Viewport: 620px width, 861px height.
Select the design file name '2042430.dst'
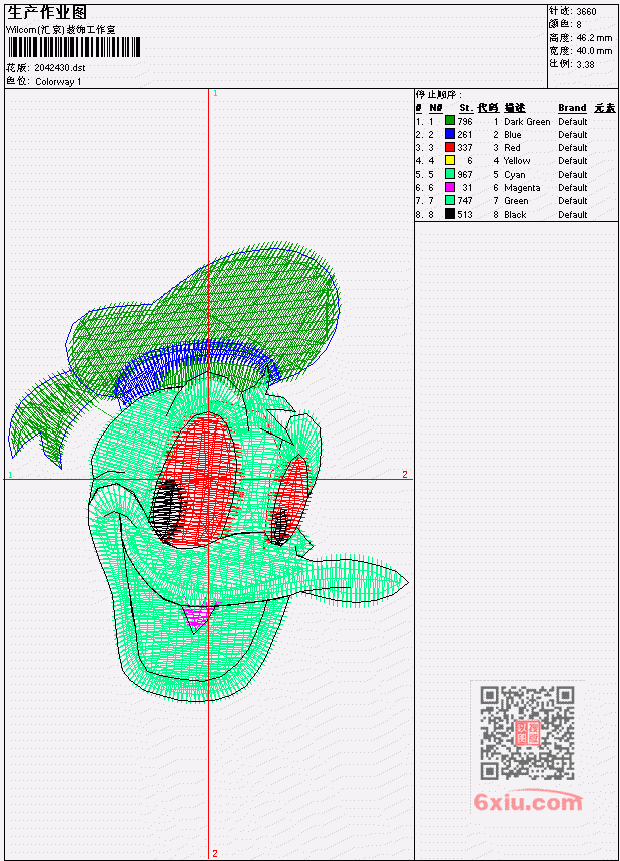tap(60, 68)
